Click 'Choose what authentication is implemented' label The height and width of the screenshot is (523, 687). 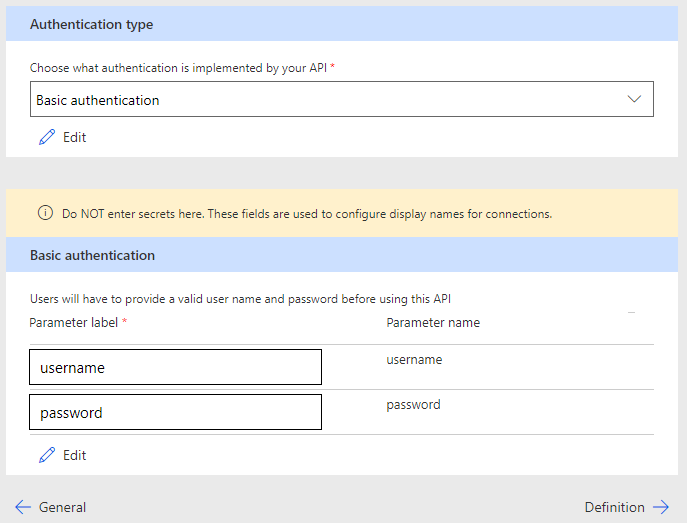pos(178,68)
